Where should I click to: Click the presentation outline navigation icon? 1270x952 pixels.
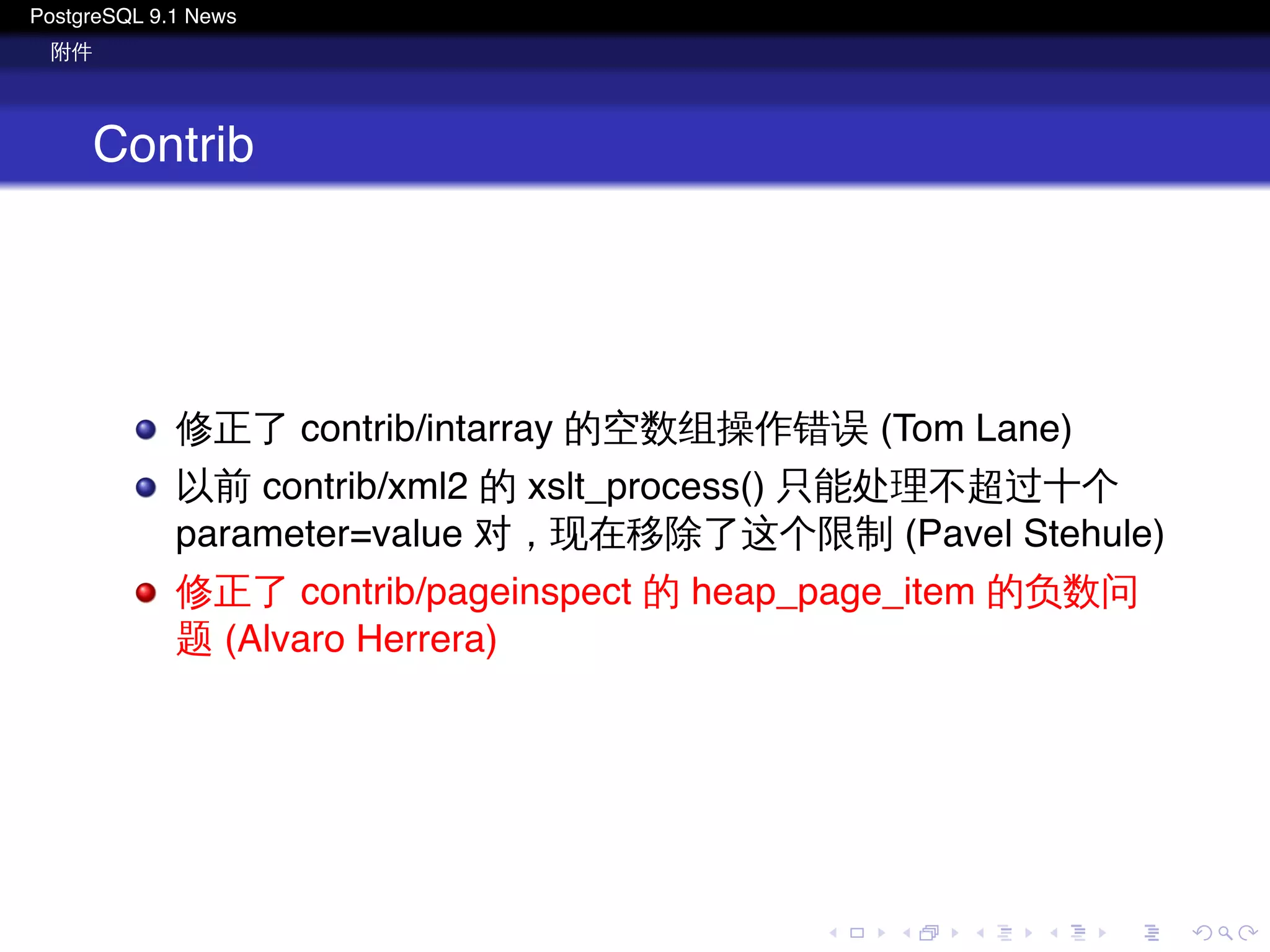pyautogui.click(x=1152, y=932)
